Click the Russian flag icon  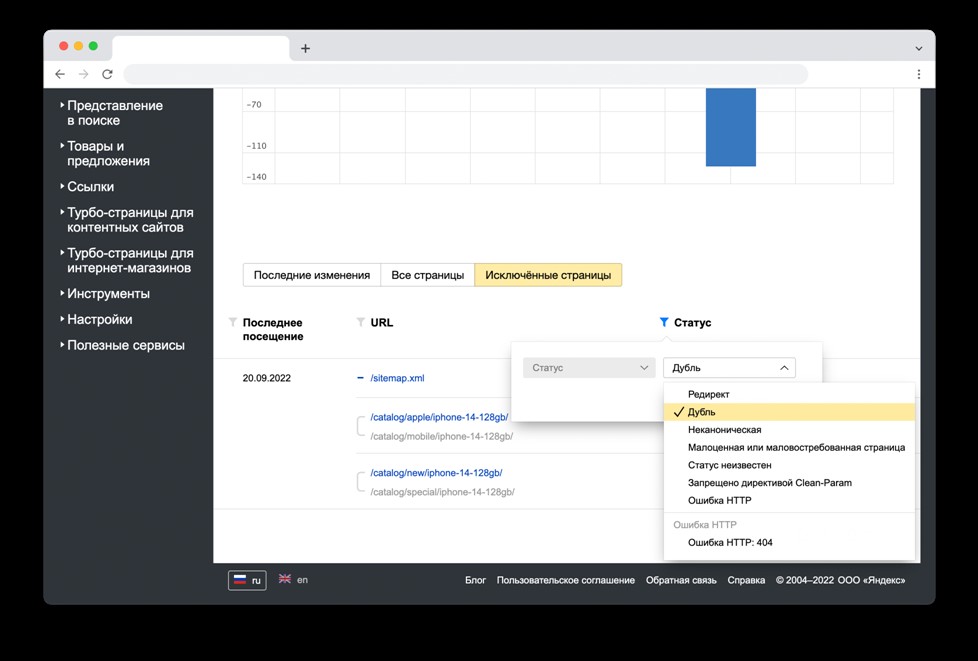point(240,580)
